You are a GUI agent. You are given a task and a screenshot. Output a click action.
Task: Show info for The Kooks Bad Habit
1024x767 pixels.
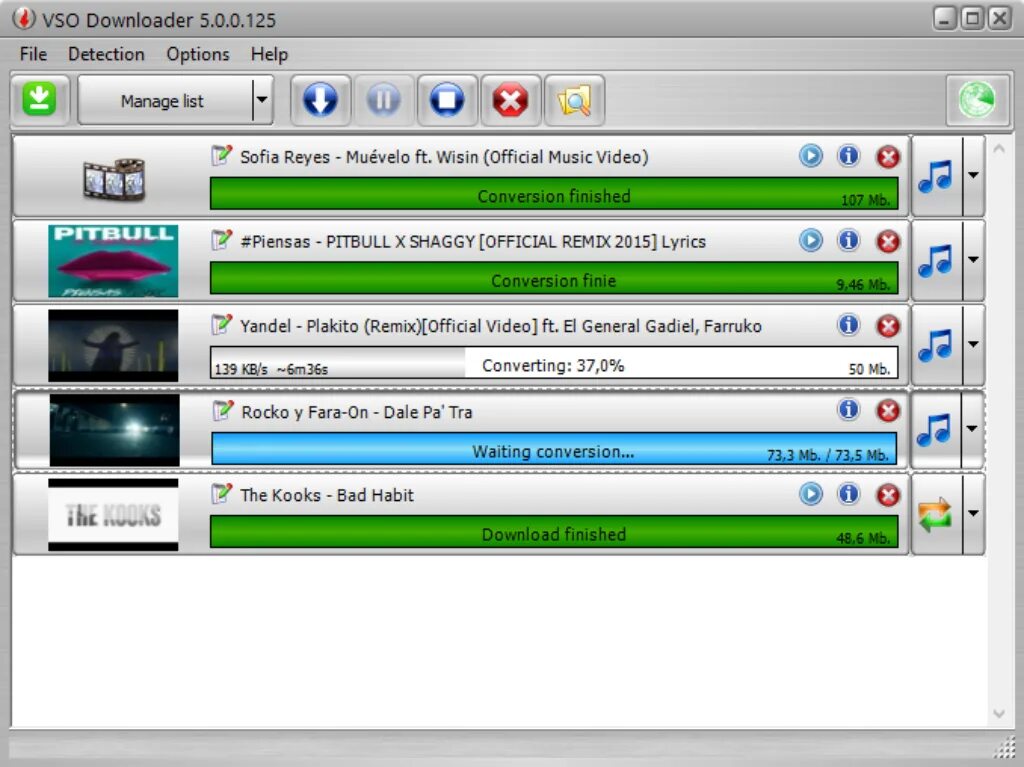click(x=848, y=494)
